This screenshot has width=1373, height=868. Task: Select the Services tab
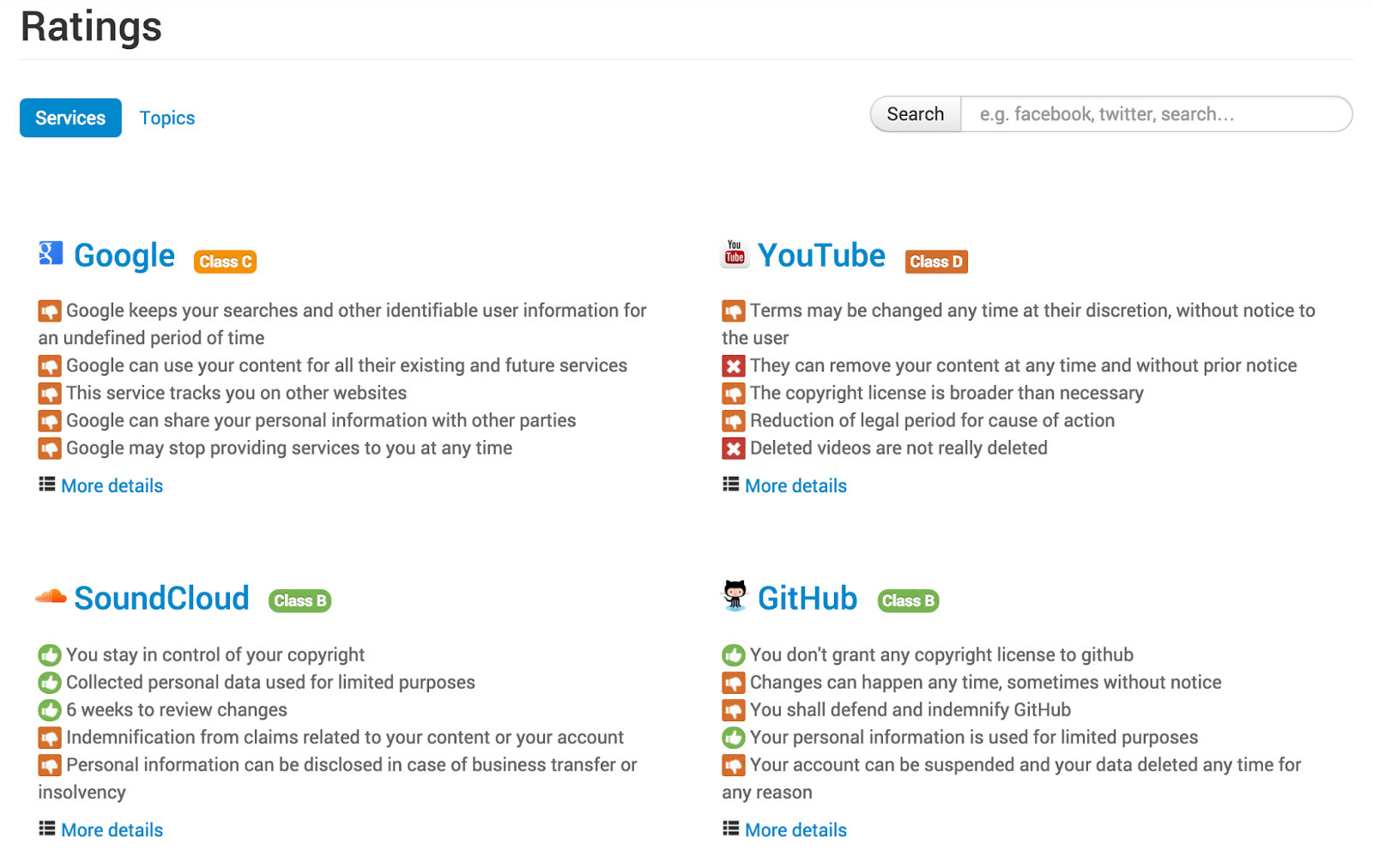tap(70, 118)
